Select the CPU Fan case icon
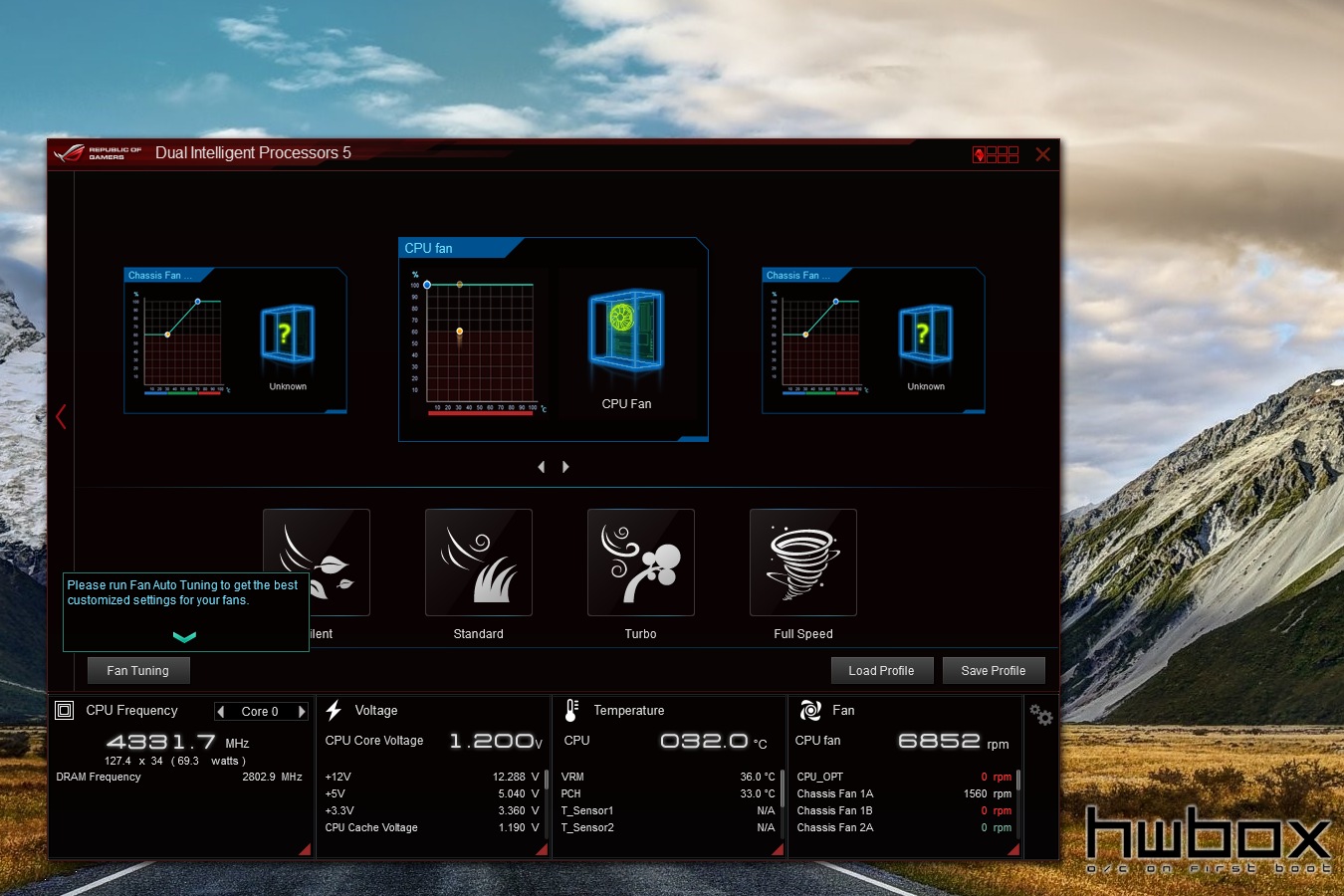Image resolution: width=1344 pixels, height=896 pixels. 626,330
